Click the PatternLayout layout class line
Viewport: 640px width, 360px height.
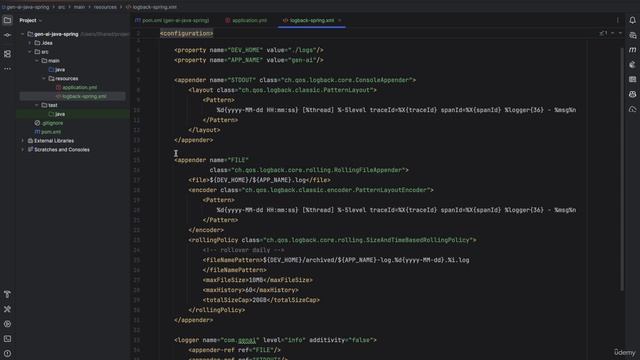point(282,90)
